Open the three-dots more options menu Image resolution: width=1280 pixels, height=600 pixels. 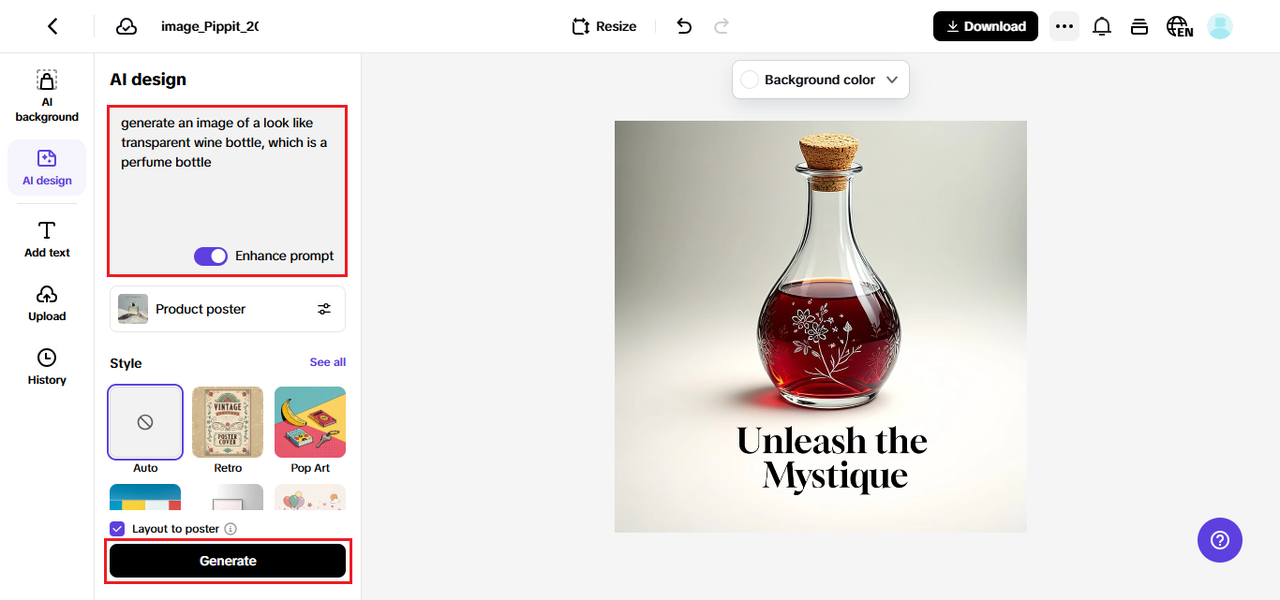[1064, 27]
